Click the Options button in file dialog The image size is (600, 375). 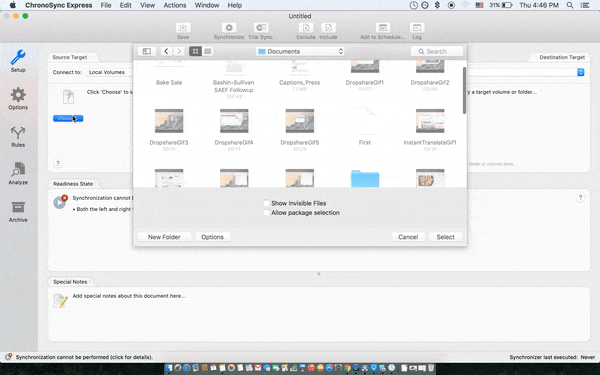click(212, 237)
